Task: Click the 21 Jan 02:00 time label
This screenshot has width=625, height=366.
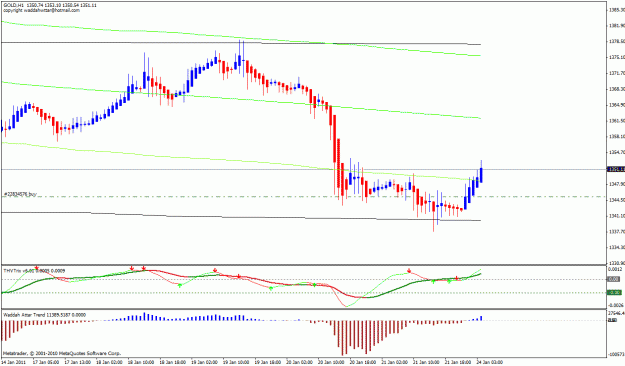Action: point(394,362)
